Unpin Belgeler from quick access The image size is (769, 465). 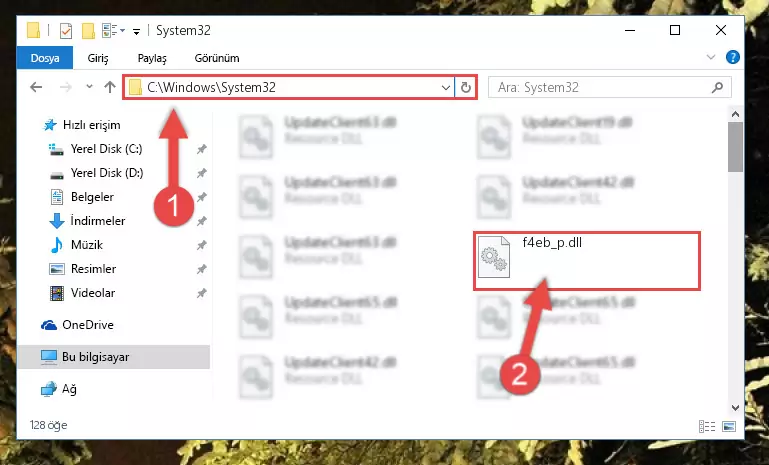coord(202,197)
